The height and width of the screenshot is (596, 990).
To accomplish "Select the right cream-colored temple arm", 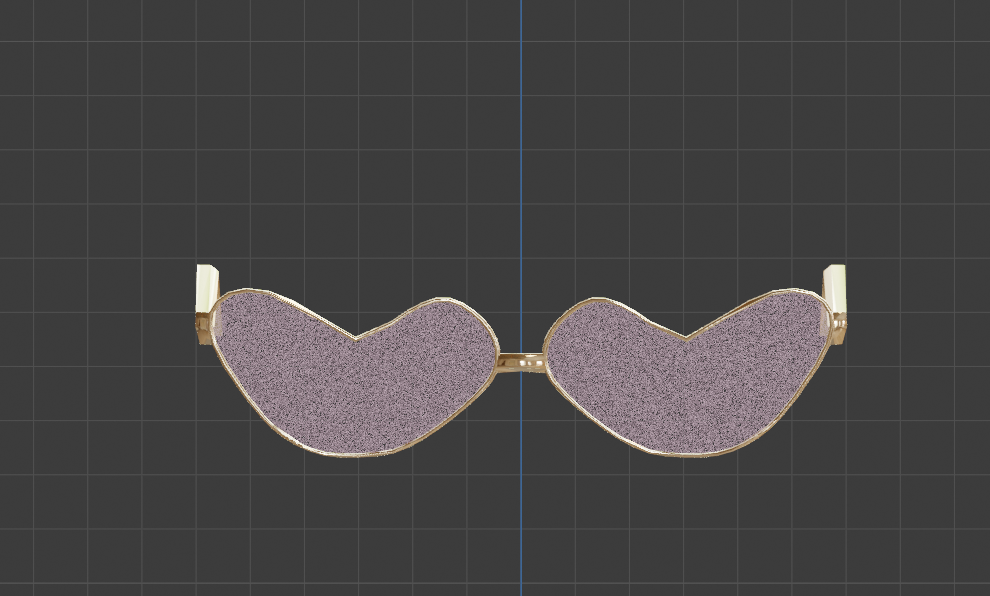I will [x=835, y=289].
